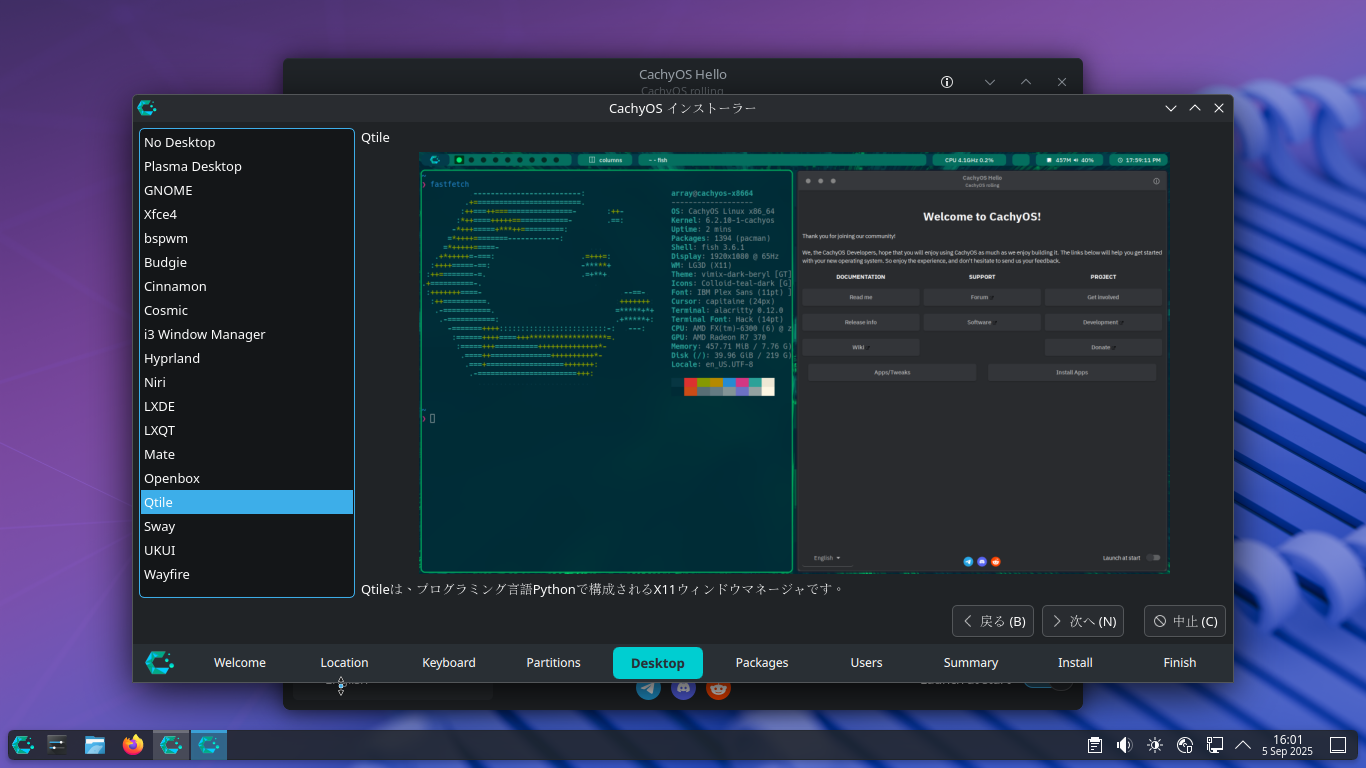Click the brightness icon in system tray

(x=1155, y=745)
